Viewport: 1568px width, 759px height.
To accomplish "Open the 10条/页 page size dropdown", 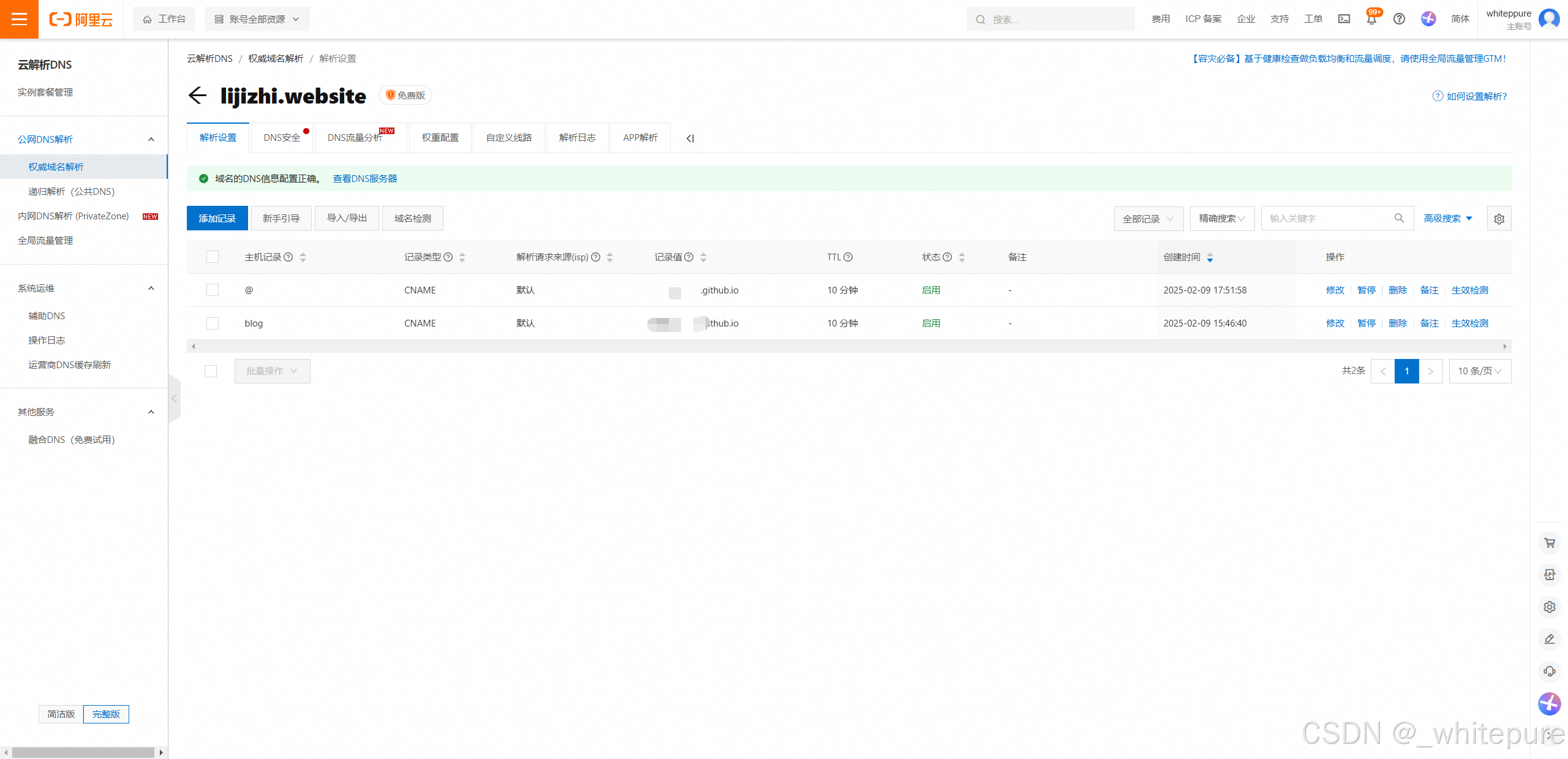I will click(1480, 371).
